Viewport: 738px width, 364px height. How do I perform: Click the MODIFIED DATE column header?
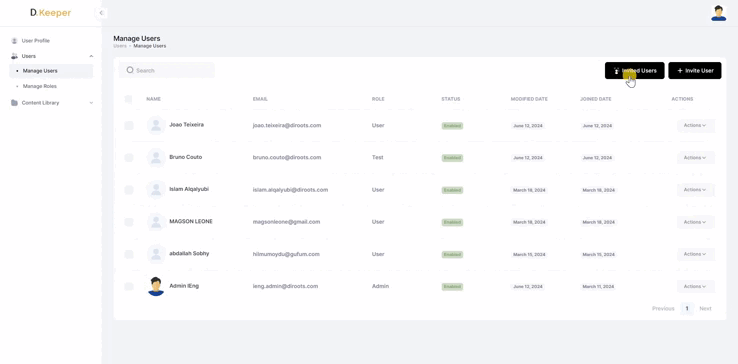(529, 99)
